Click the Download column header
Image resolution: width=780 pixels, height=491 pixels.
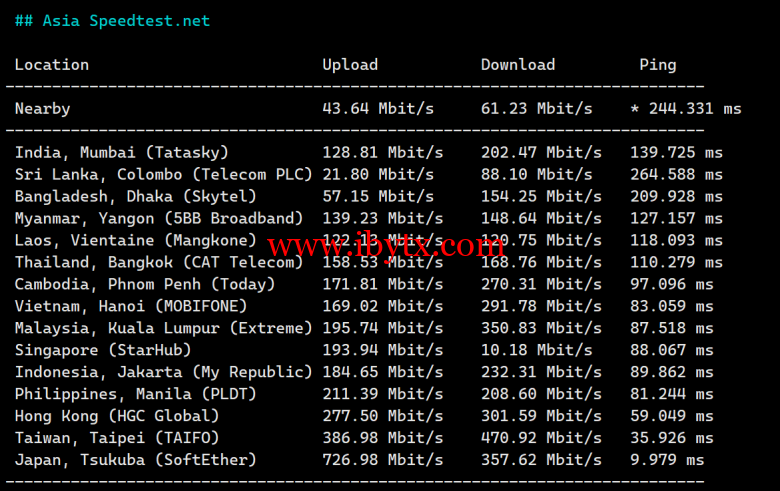pos(518,65)
